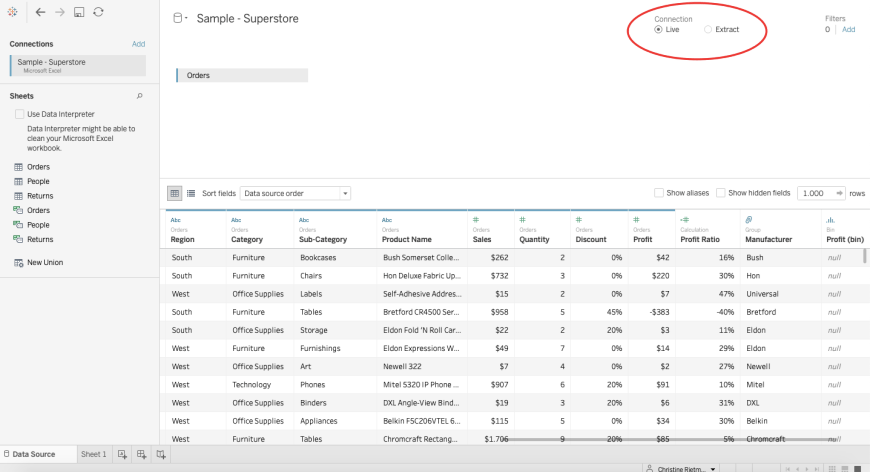Open the user account dropdown
The image size is (870, 472).
(x=681, y=469)
